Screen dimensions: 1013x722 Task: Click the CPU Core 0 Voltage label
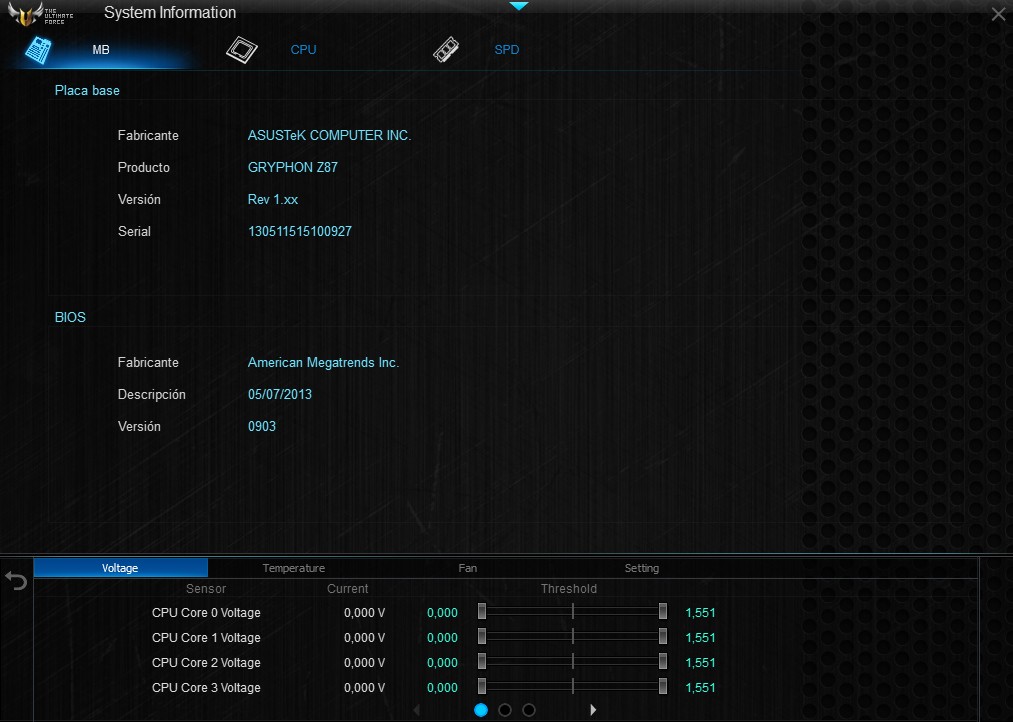(x=206, y=612)
